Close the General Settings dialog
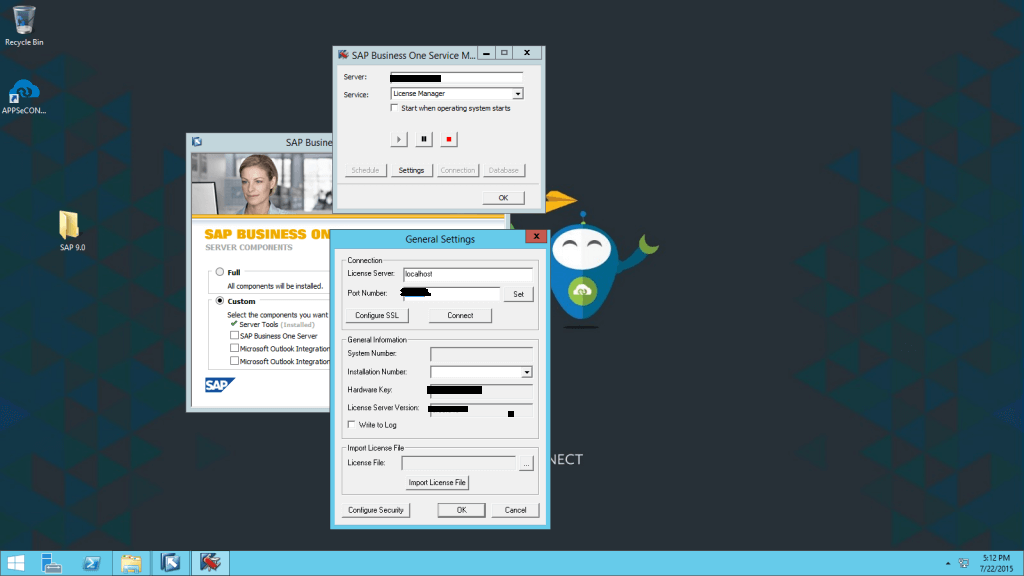 coord(536,236)
